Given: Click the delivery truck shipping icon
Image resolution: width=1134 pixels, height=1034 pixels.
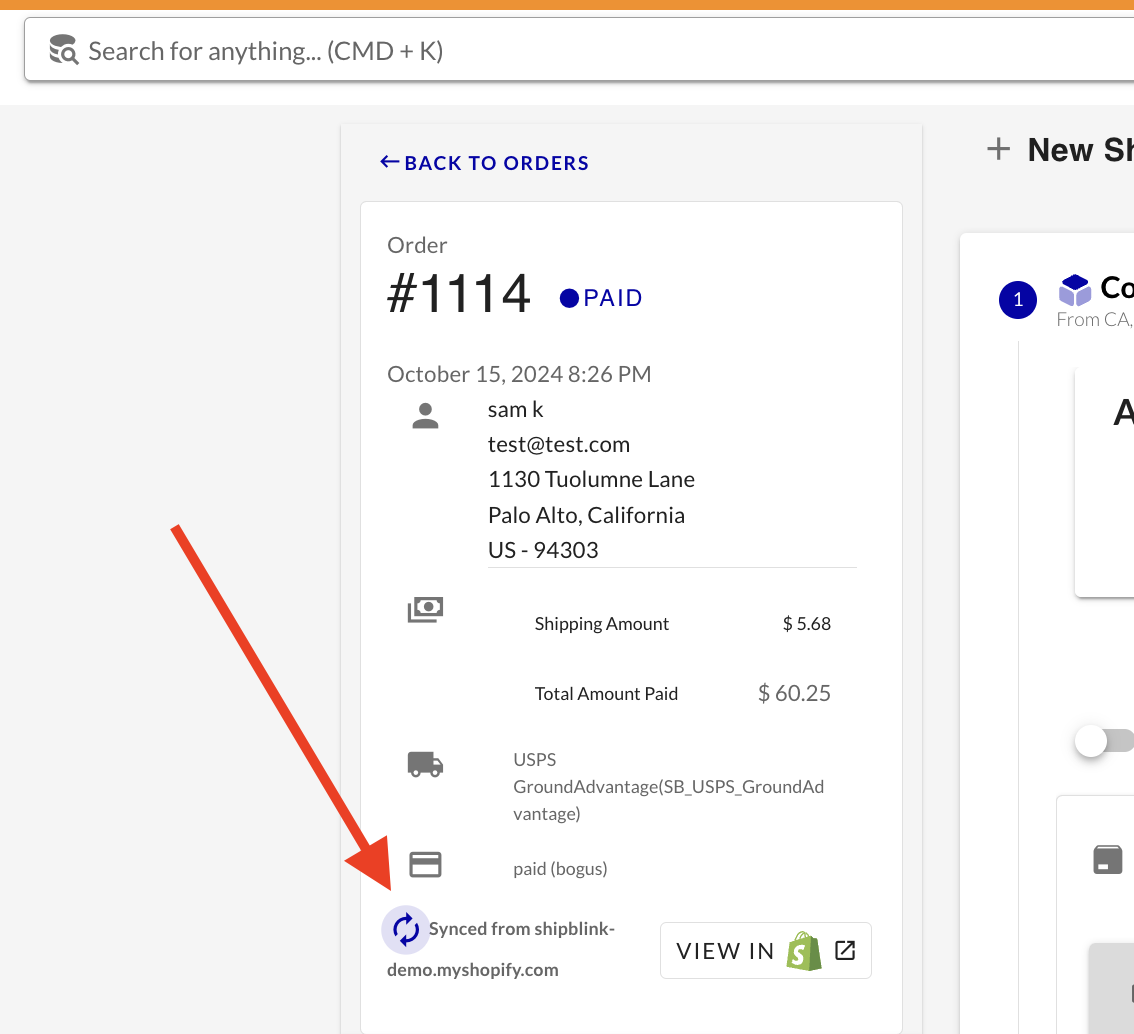Looking at the screenshot, I should click(x=426, y=765).
